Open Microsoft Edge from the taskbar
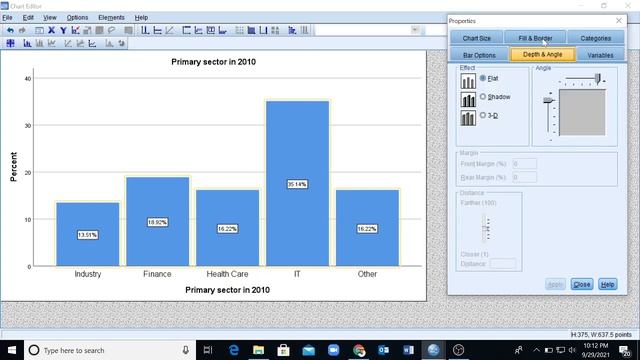The width and height of the screenshot is (640, 360). 233,350
